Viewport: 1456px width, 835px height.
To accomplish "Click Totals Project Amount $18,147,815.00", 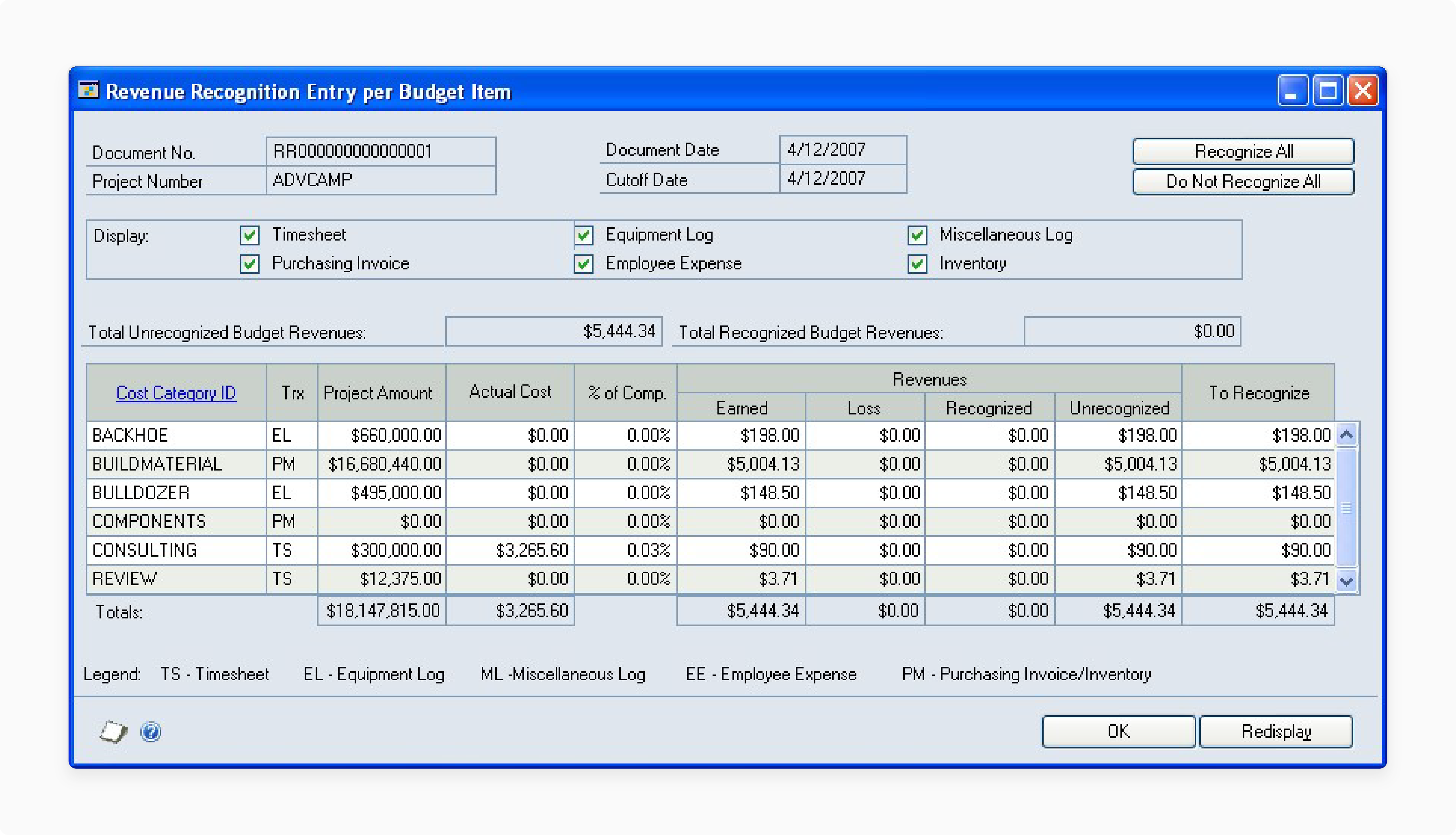I will 382,611.
